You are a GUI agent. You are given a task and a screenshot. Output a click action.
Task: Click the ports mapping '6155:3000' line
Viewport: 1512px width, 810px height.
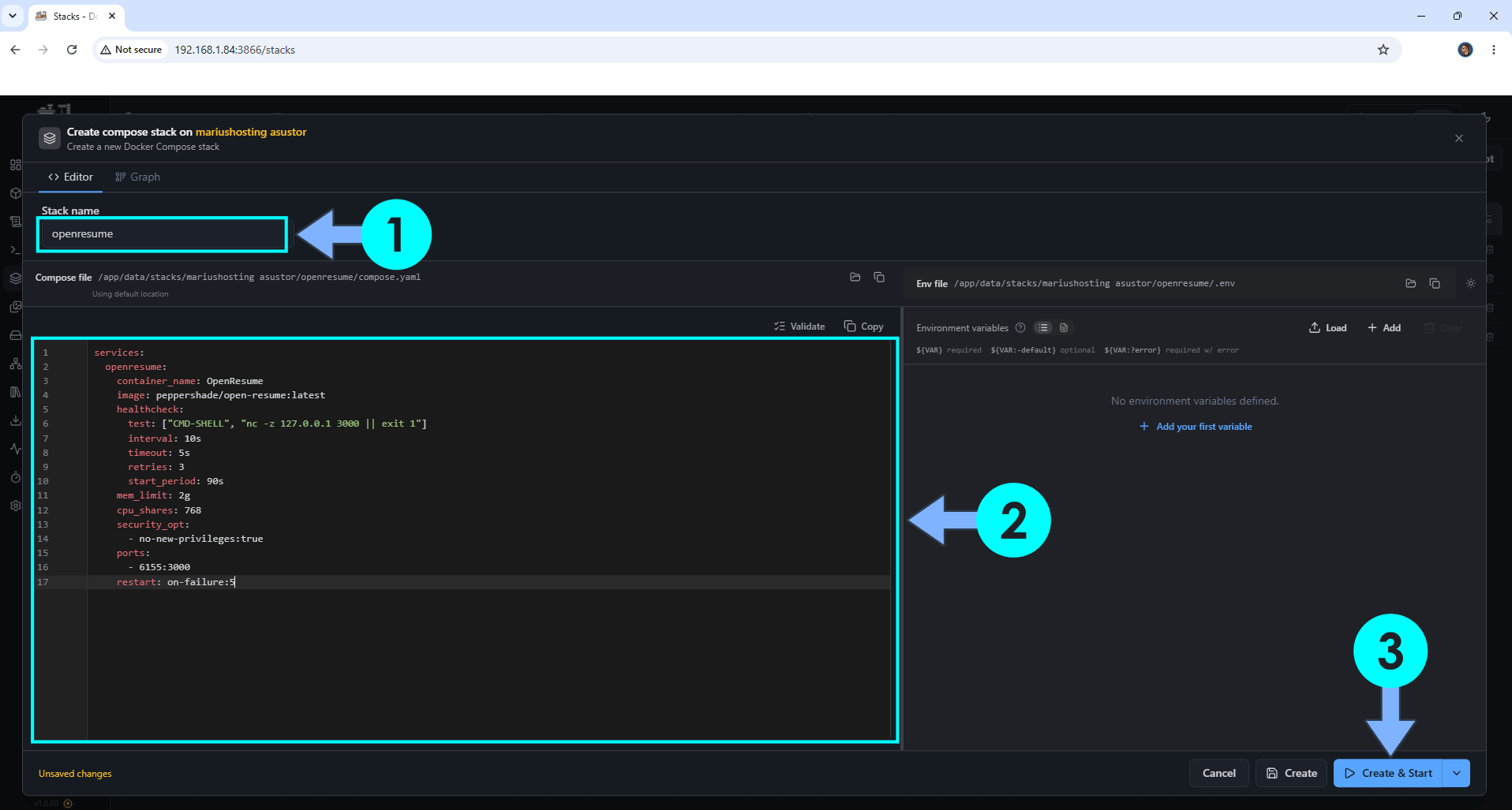(x=159, y=567)
